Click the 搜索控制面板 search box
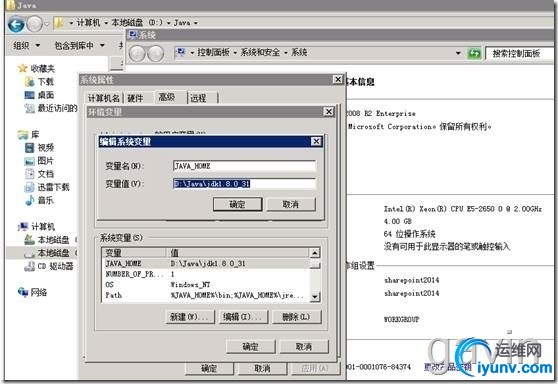 (520, 54)
